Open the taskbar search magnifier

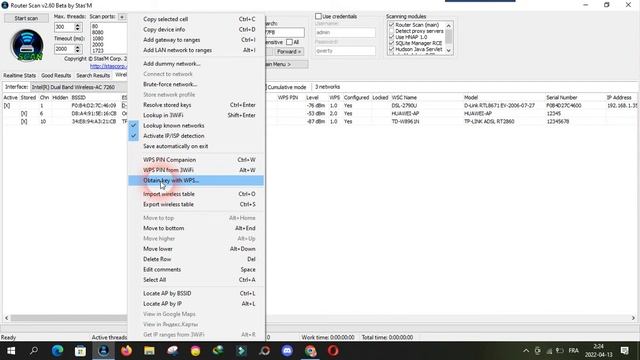[34, 351]
